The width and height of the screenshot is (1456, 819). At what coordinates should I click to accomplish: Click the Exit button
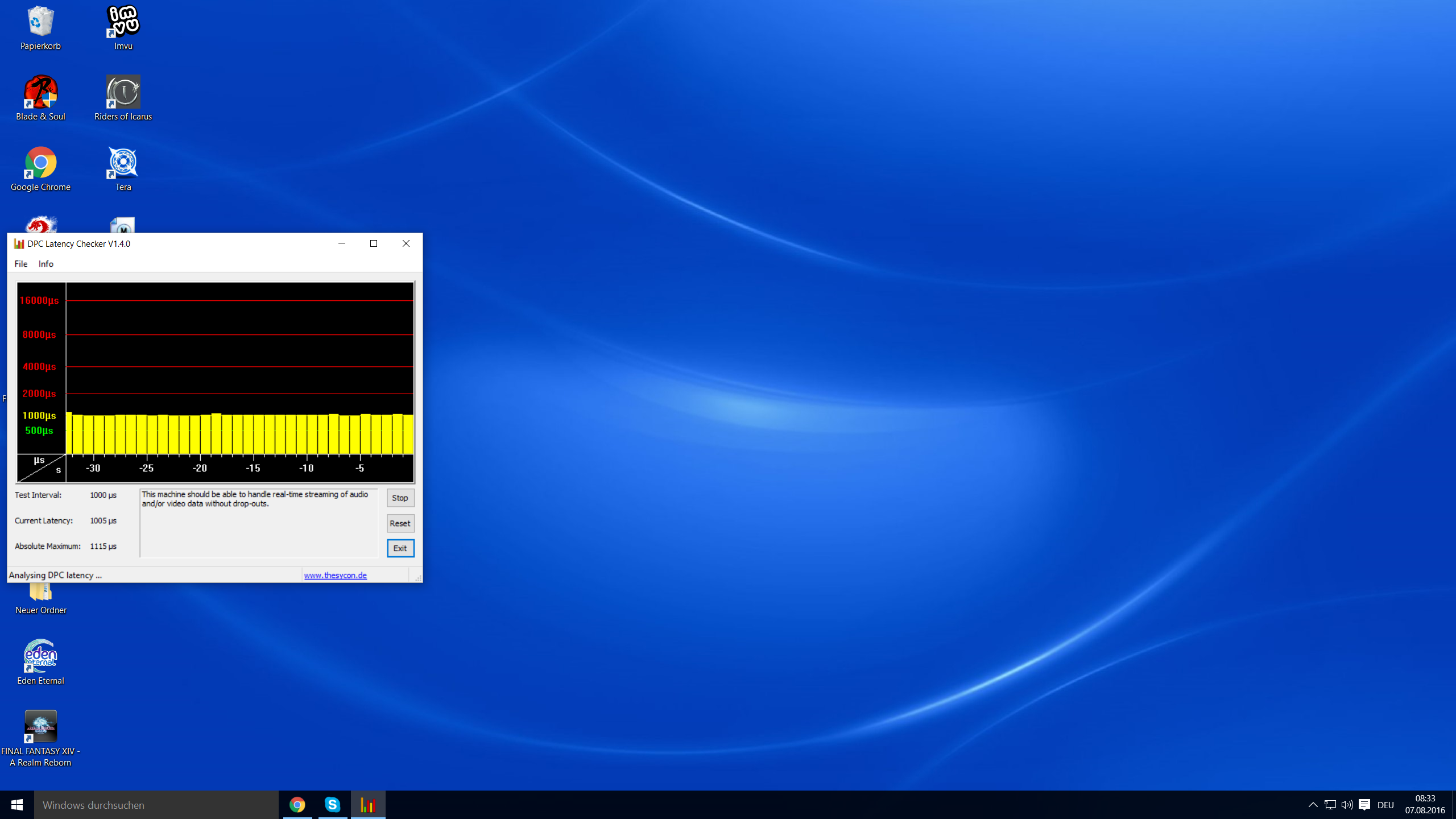point(400,548)
